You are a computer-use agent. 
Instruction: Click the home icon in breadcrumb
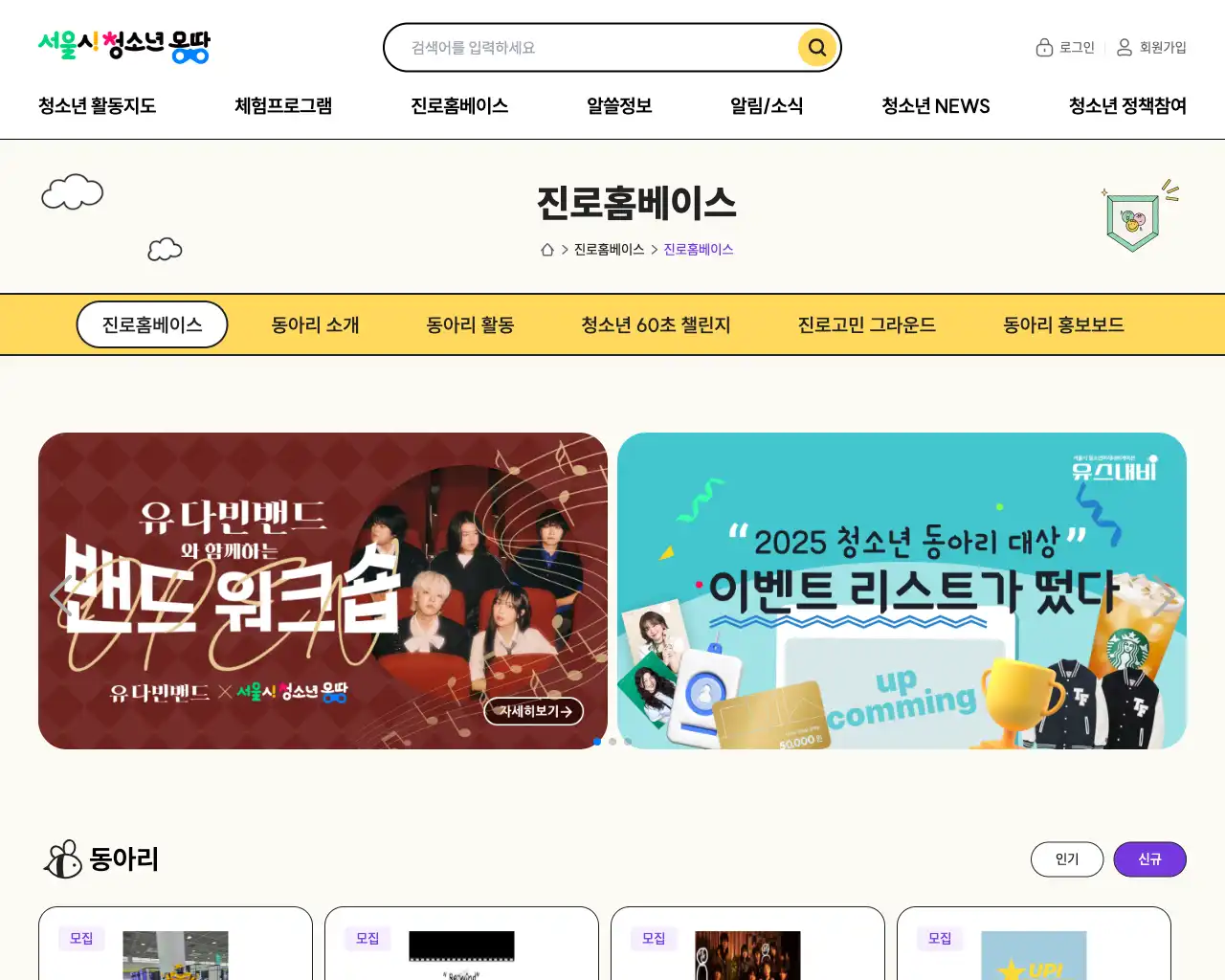(547, 250)
